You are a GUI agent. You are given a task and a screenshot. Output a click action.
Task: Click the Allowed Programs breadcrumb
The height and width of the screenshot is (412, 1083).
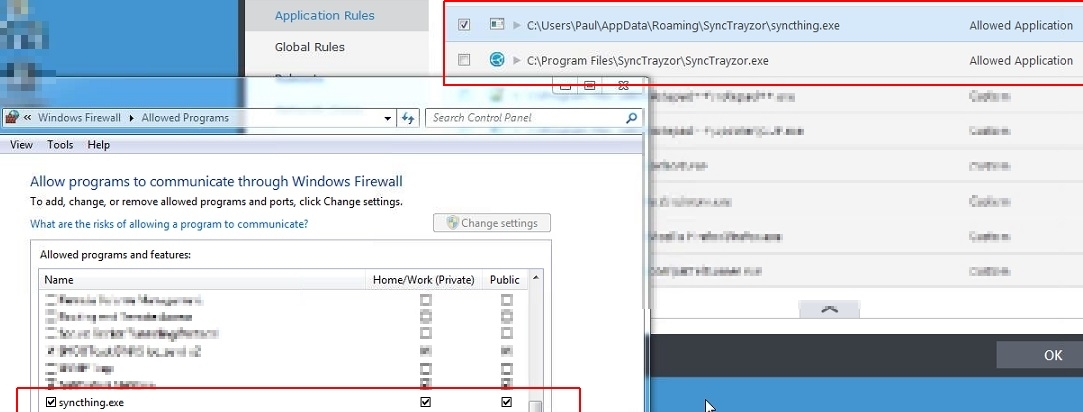tap(185, 118)
